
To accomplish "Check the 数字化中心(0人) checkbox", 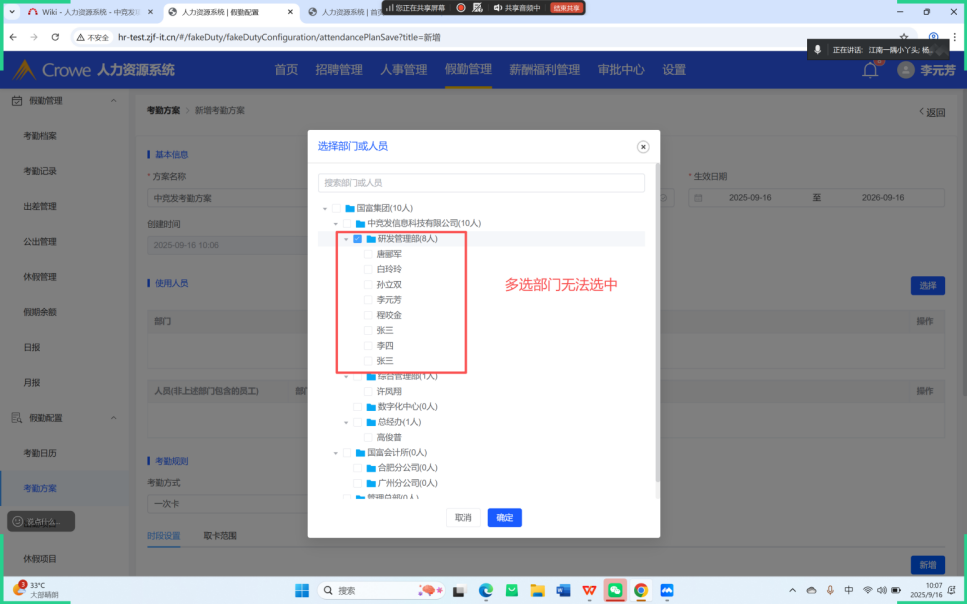I will tap(357, 407).
